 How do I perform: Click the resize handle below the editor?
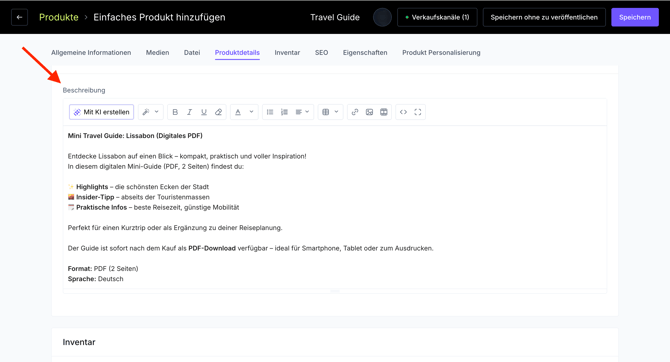click(x=335, y=291)
